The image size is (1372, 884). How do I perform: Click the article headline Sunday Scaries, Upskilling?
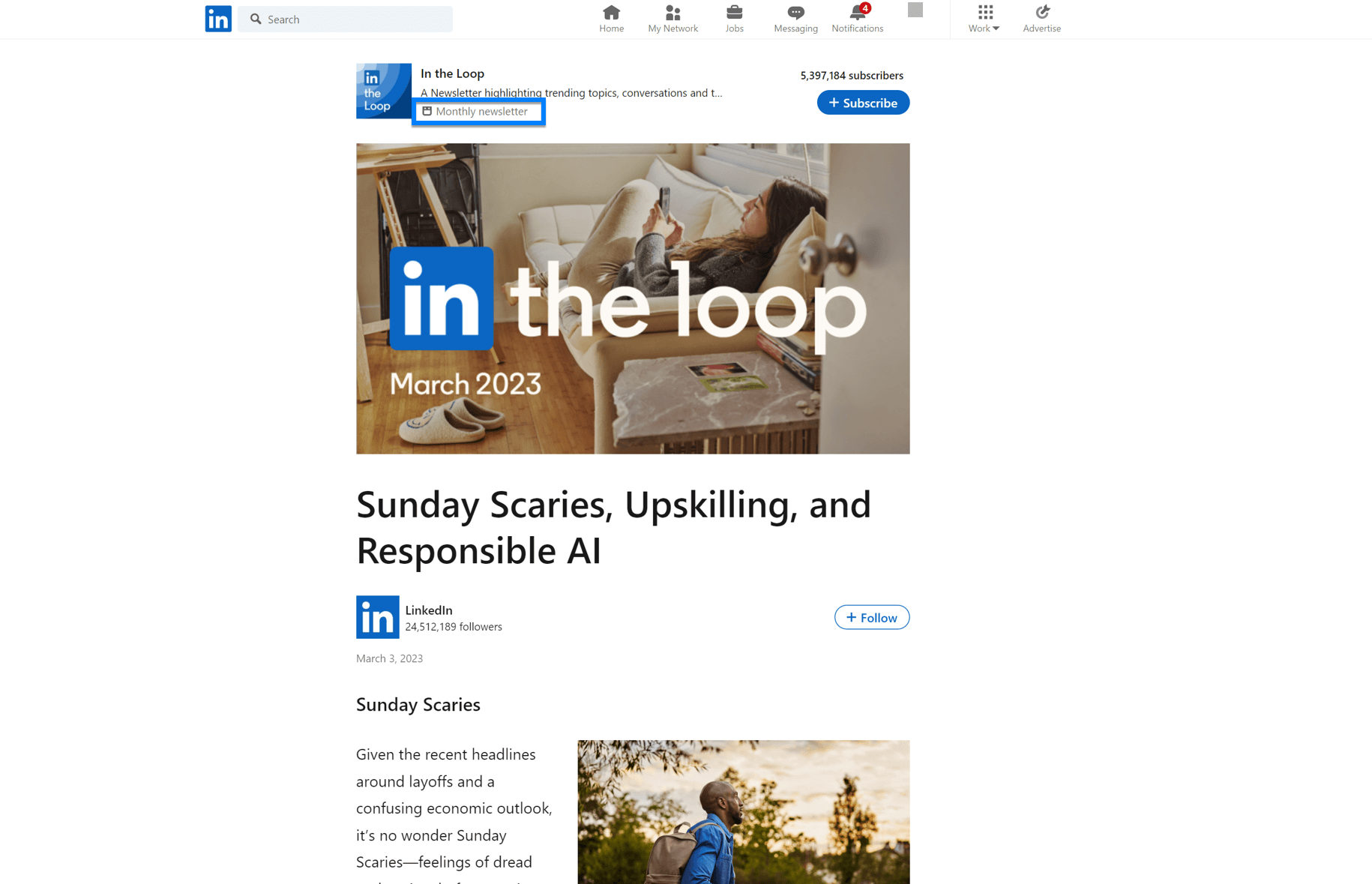613,527
